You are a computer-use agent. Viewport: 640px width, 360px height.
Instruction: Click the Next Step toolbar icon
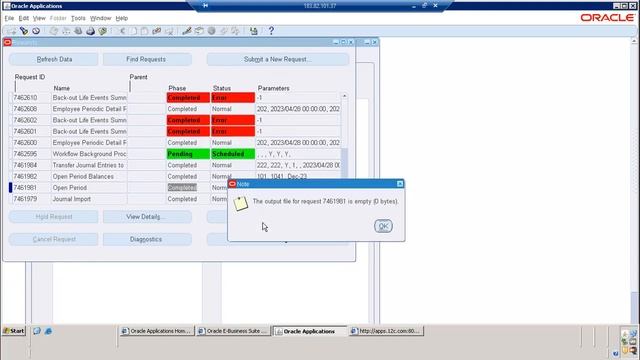point(66,31)
